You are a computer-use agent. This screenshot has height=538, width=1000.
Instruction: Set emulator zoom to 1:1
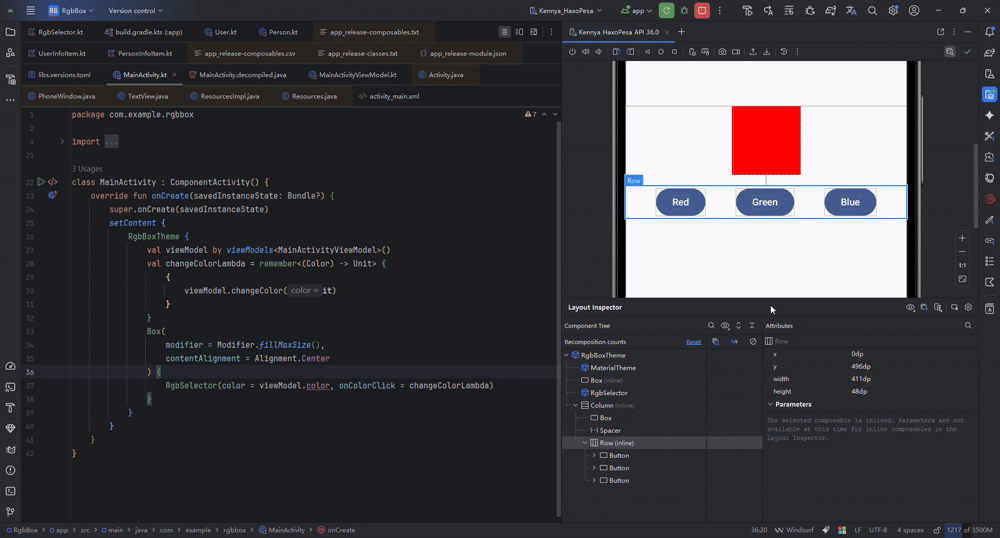click(962, 265)
